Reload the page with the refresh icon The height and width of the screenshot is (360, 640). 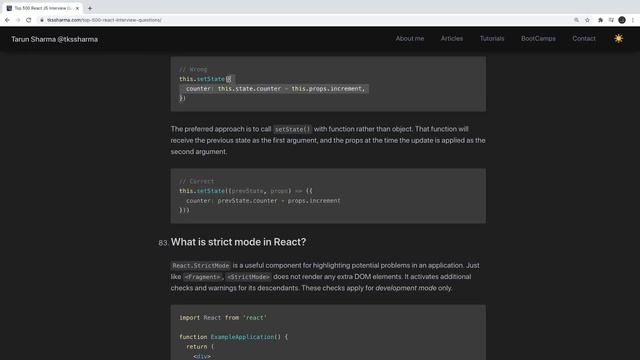click(29, 20)
